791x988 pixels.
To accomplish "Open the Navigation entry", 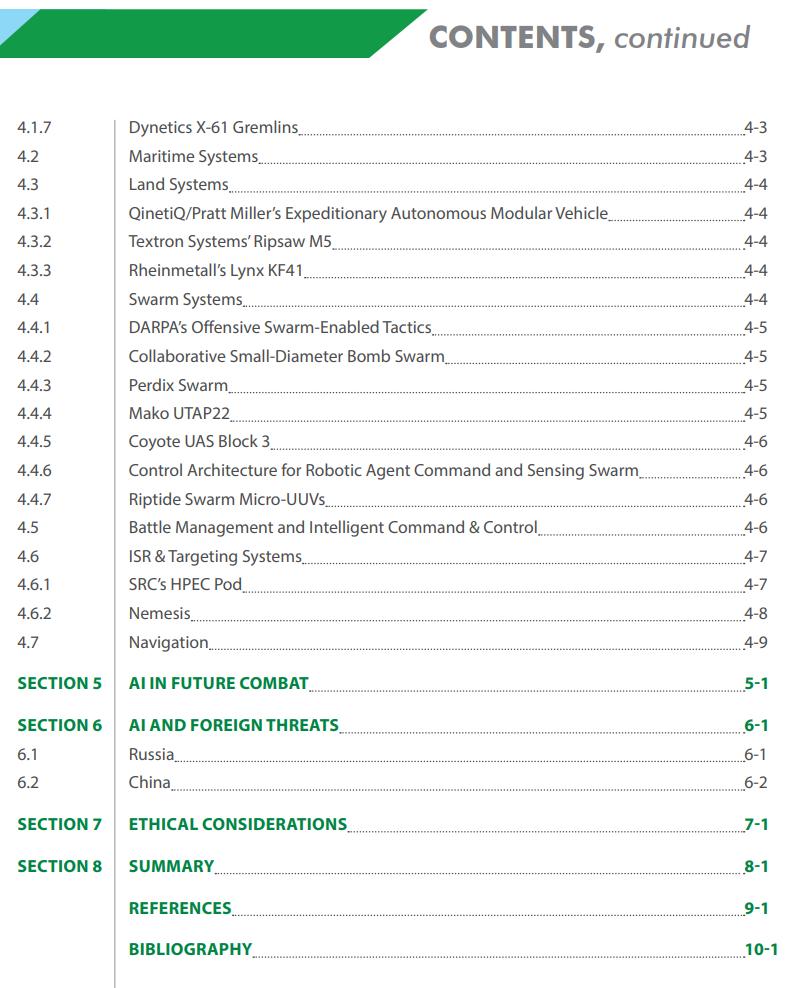I will (168, 643).
